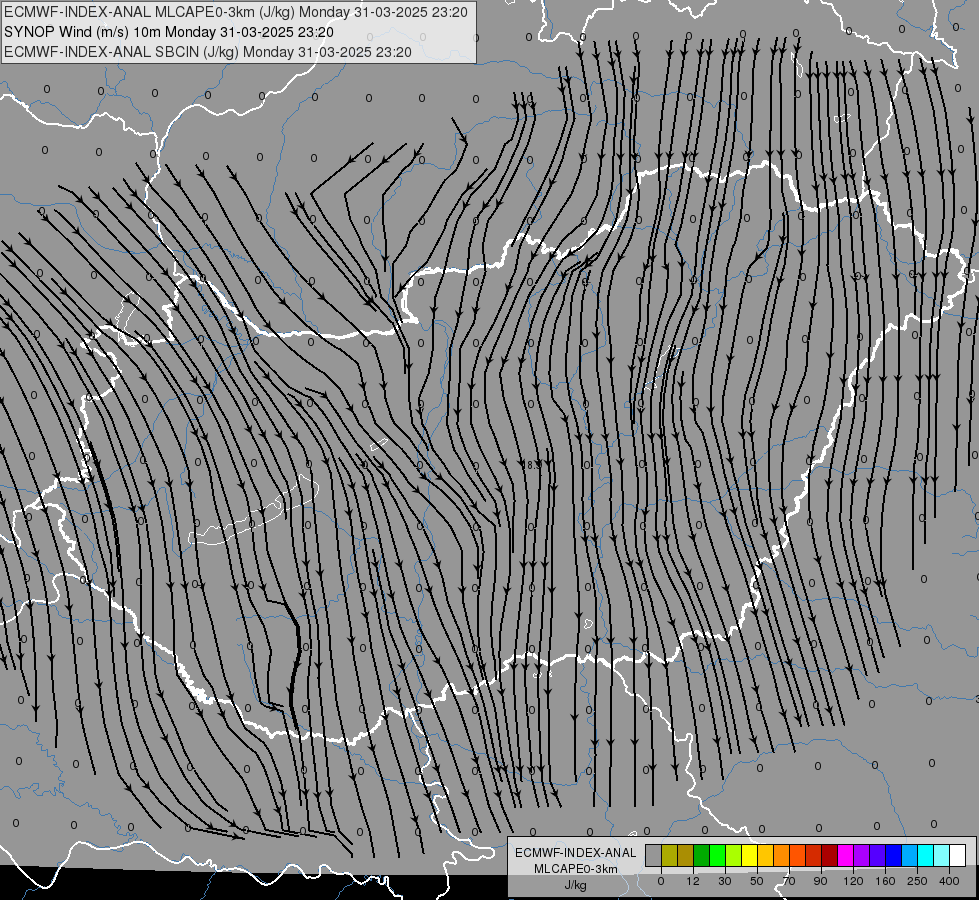979x900 pixels.
Task: Click the 18.5 value label on map
Action: (531, 465)
